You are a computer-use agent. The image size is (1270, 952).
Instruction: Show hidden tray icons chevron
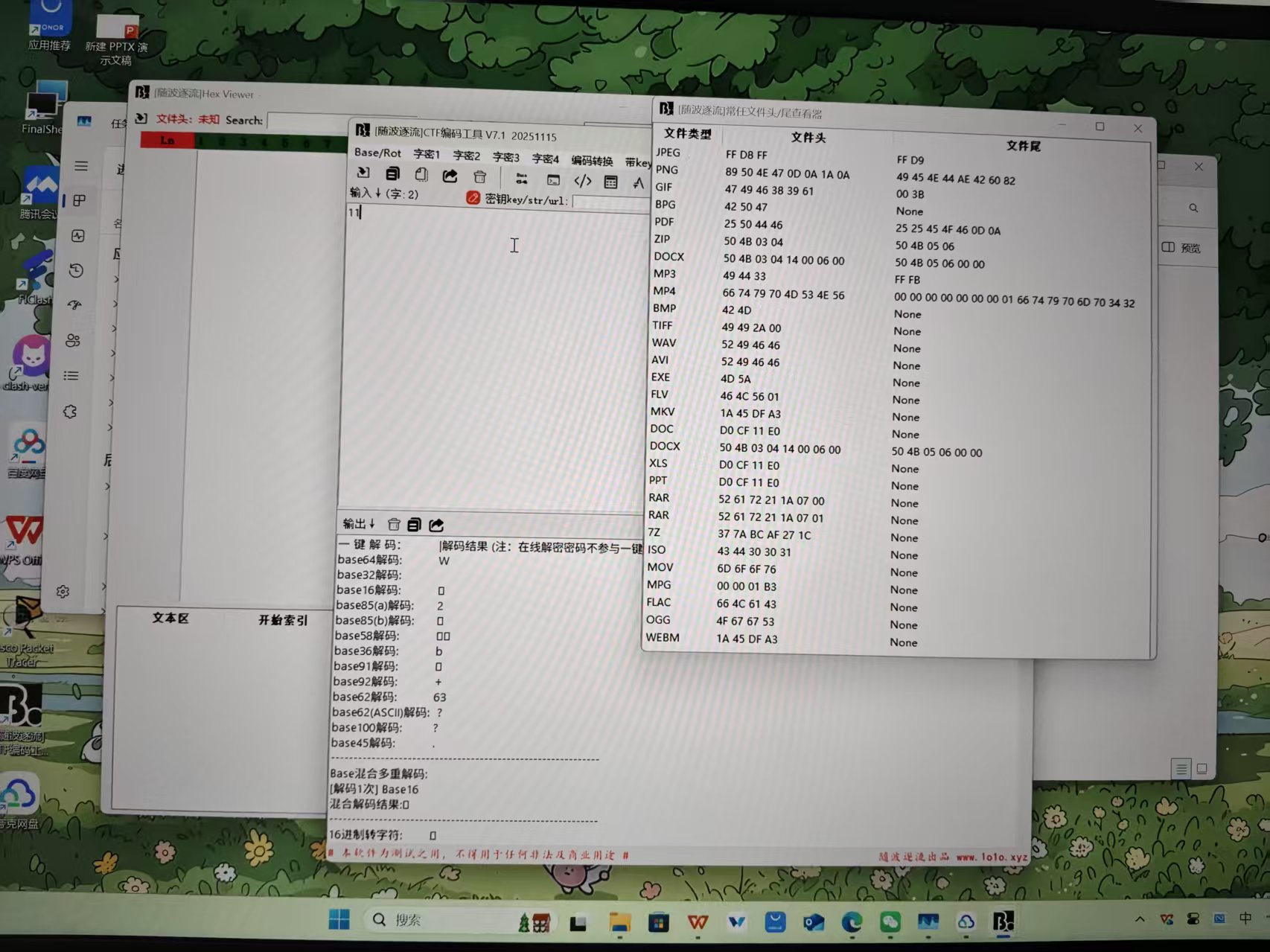coord(1140,920)
